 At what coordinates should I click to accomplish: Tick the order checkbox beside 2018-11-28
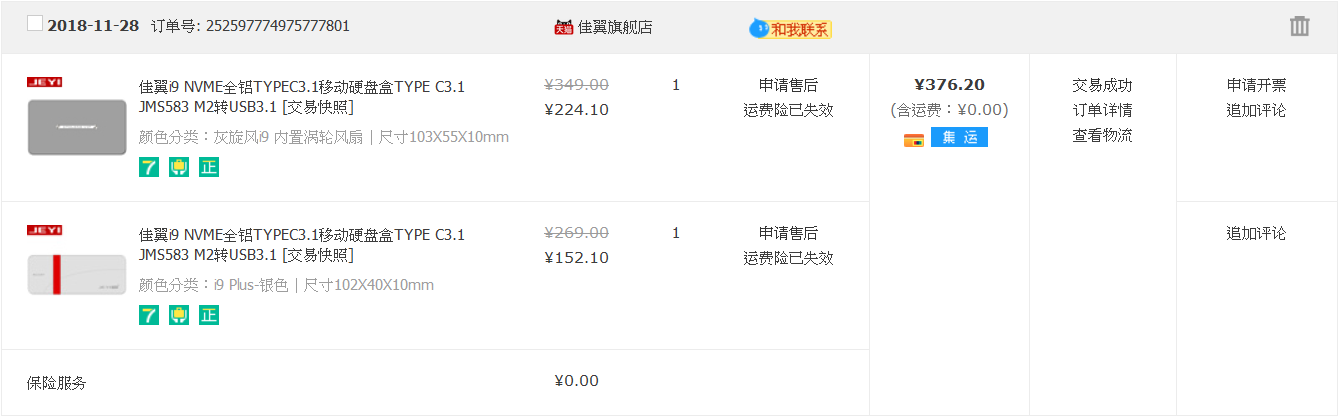click(x=35, y=23)
